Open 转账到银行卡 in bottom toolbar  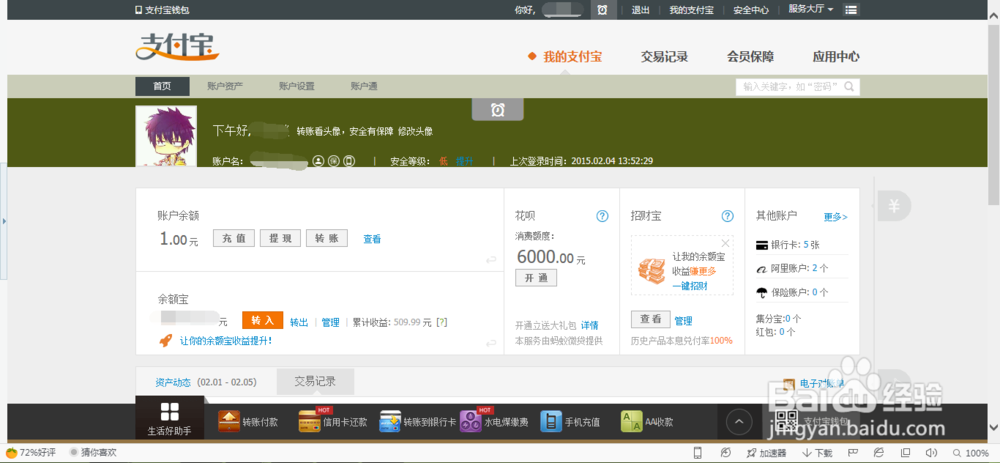pyautogui.click(x=418, y=422)
